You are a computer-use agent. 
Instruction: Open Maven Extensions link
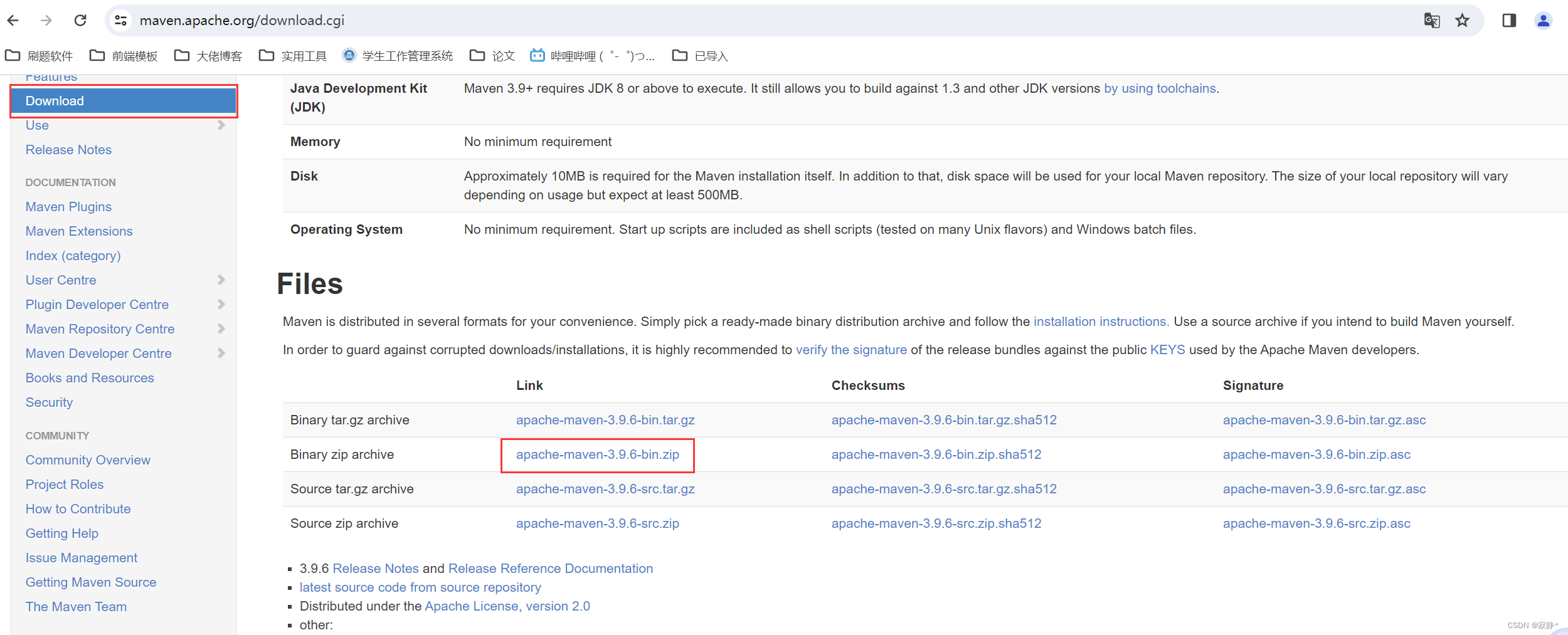point(79,231)
